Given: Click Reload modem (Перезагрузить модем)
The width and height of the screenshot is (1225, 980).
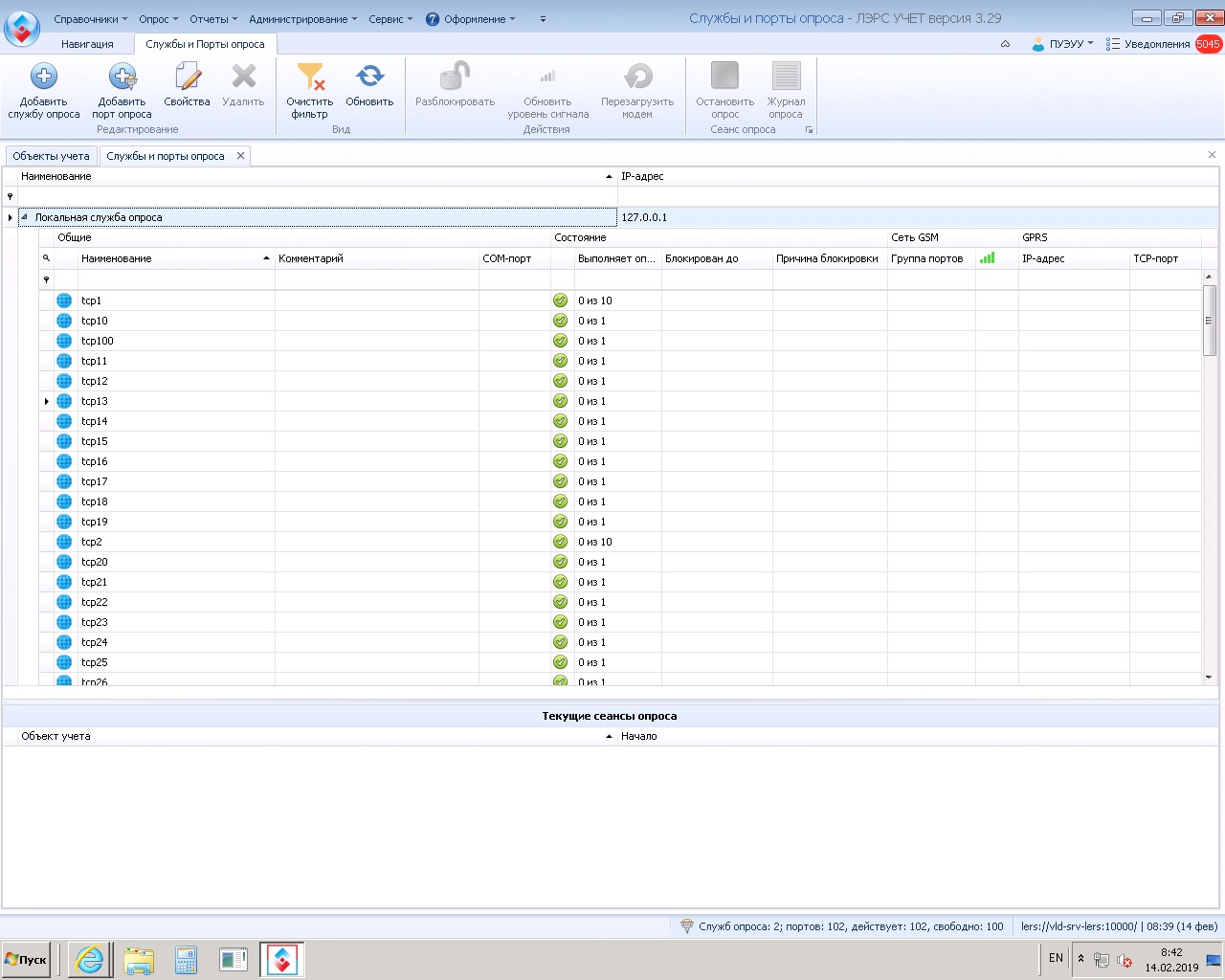Looking at the screenshot, I should 637,91.
